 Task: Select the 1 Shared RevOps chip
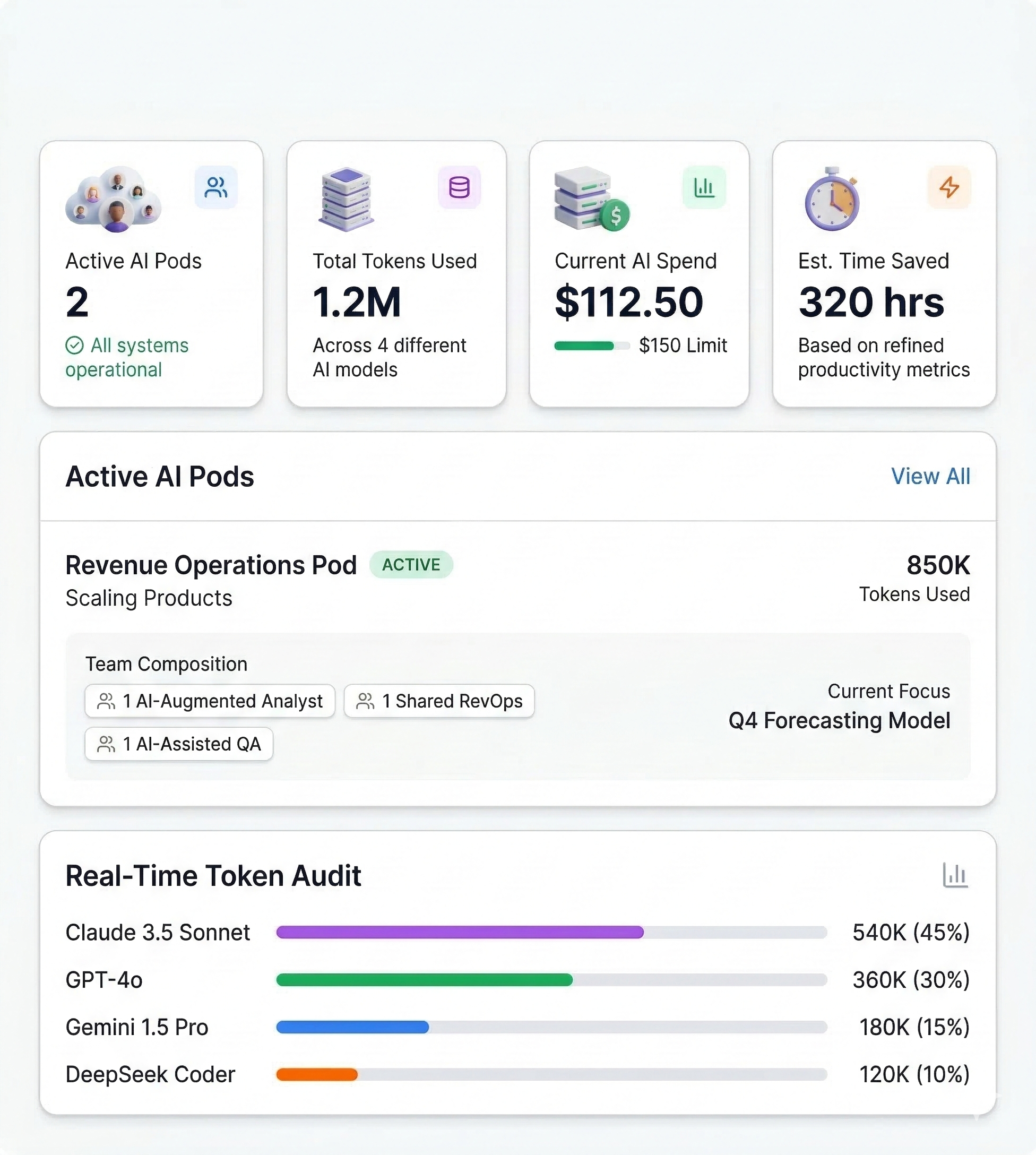tap(439, 701)
